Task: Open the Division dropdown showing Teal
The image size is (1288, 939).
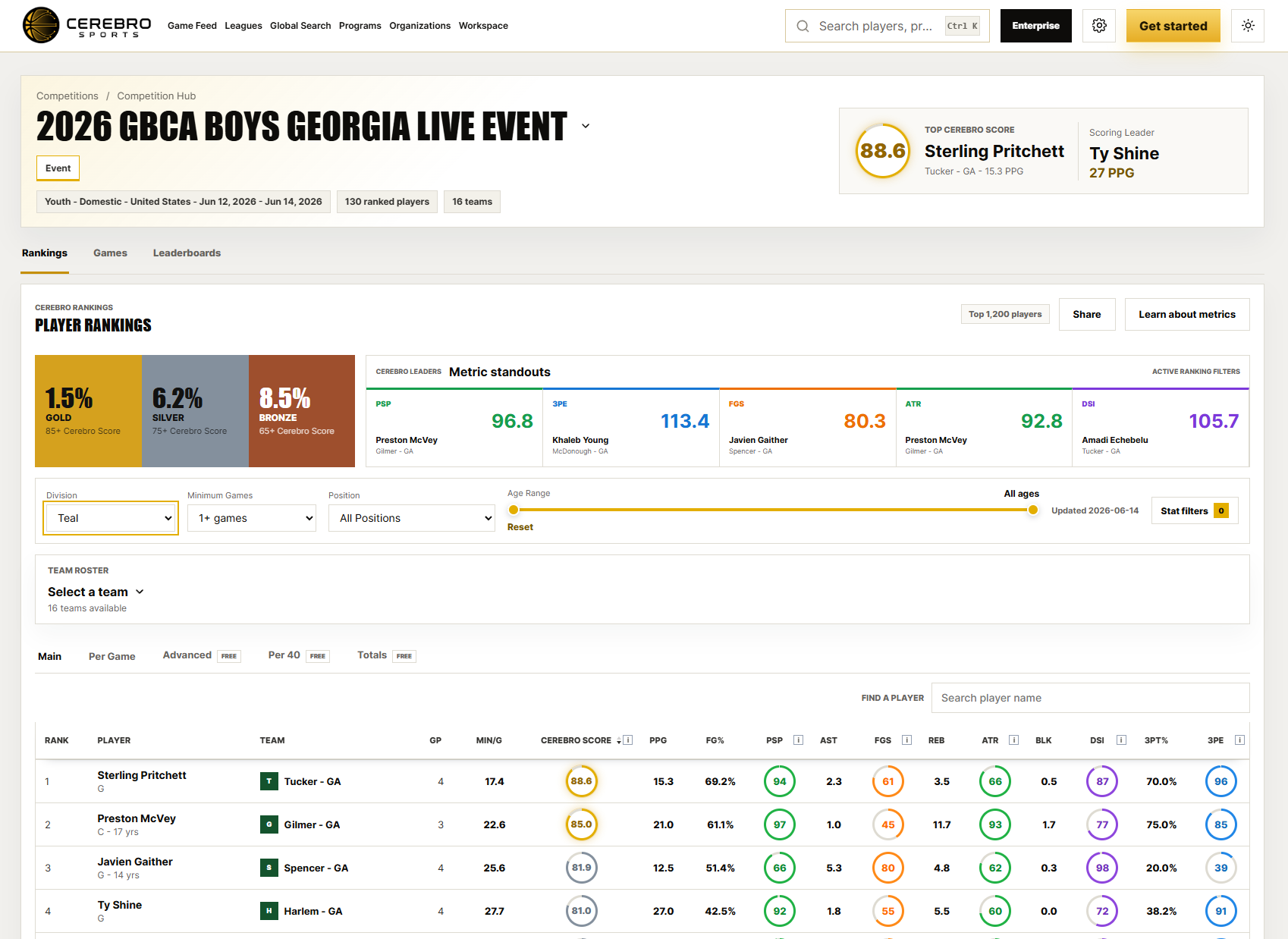Action: [x=111, y=518]
